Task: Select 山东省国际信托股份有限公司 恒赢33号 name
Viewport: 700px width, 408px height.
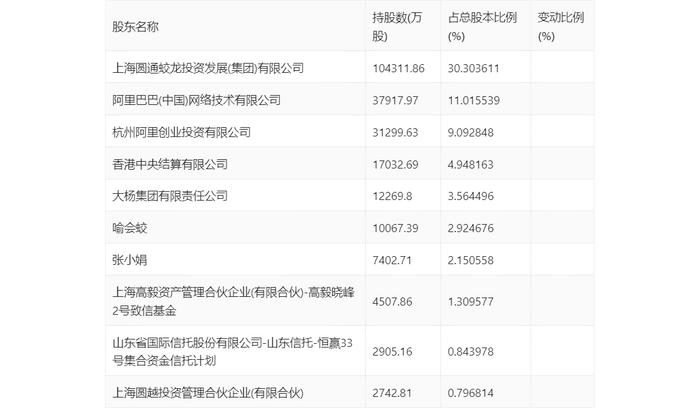Action: pos(232,352)
